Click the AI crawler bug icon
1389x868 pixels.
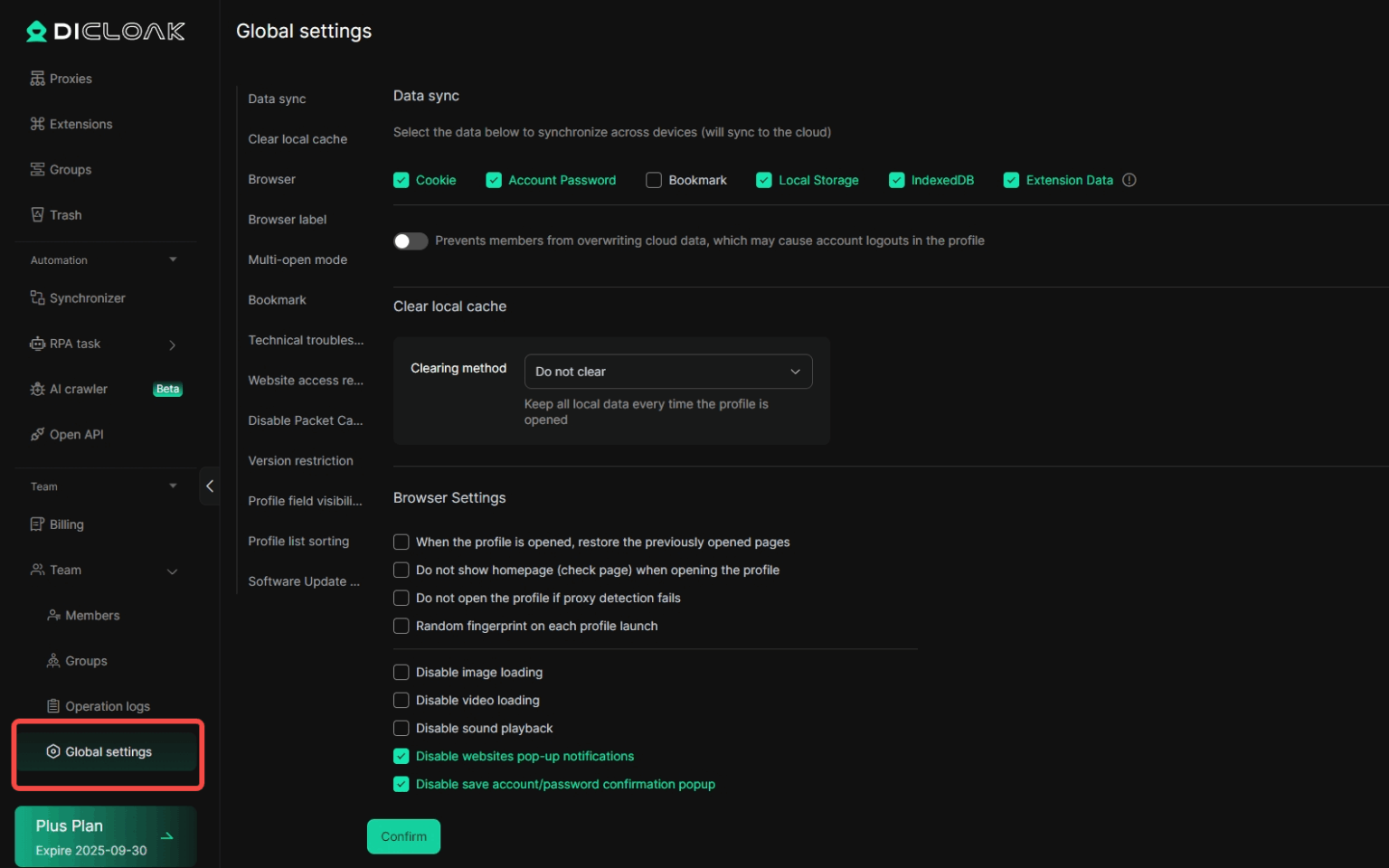(37, 389)
